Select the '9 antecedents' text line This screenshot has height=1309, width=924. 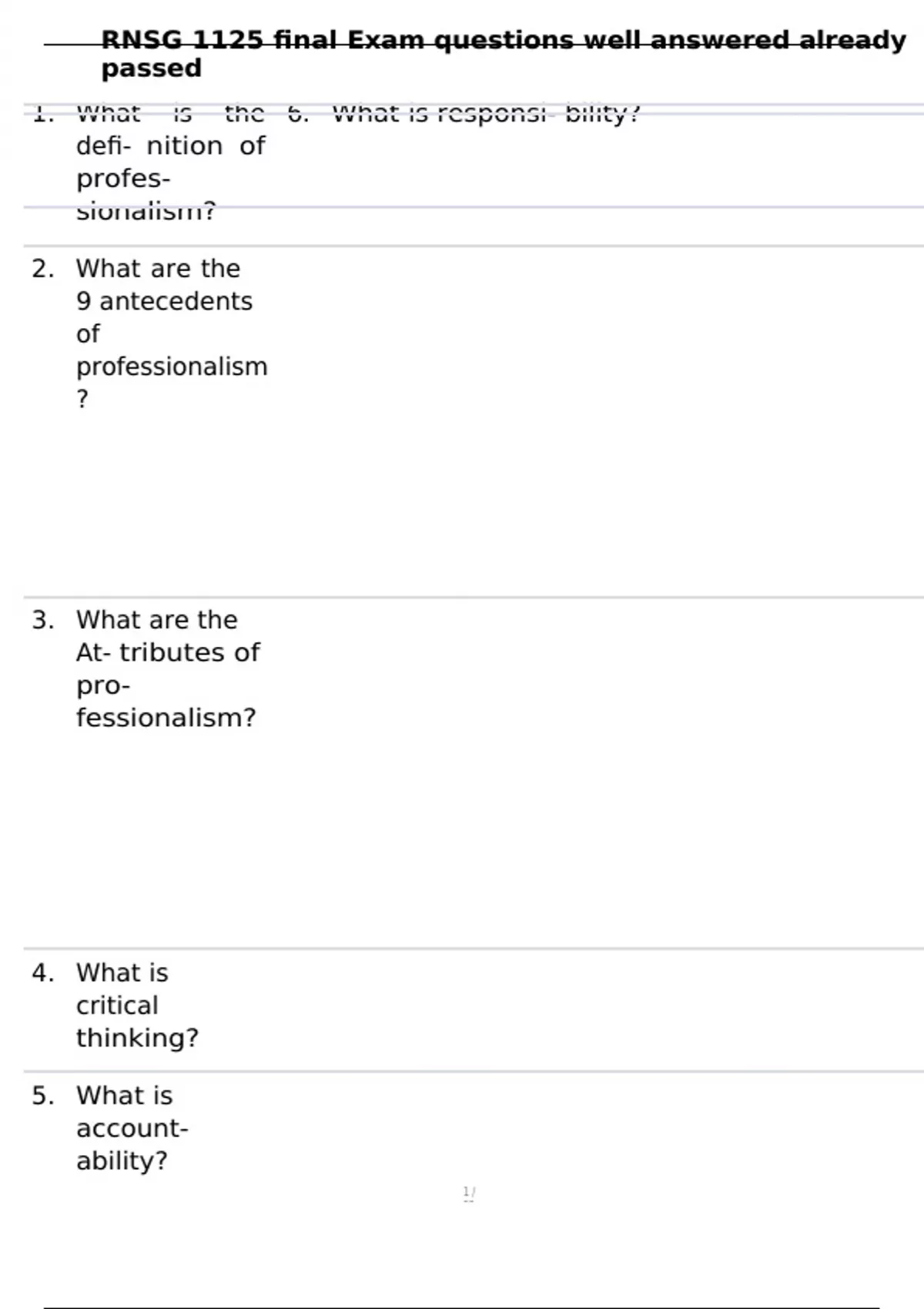pyautogui.click(x=164, y=301)
